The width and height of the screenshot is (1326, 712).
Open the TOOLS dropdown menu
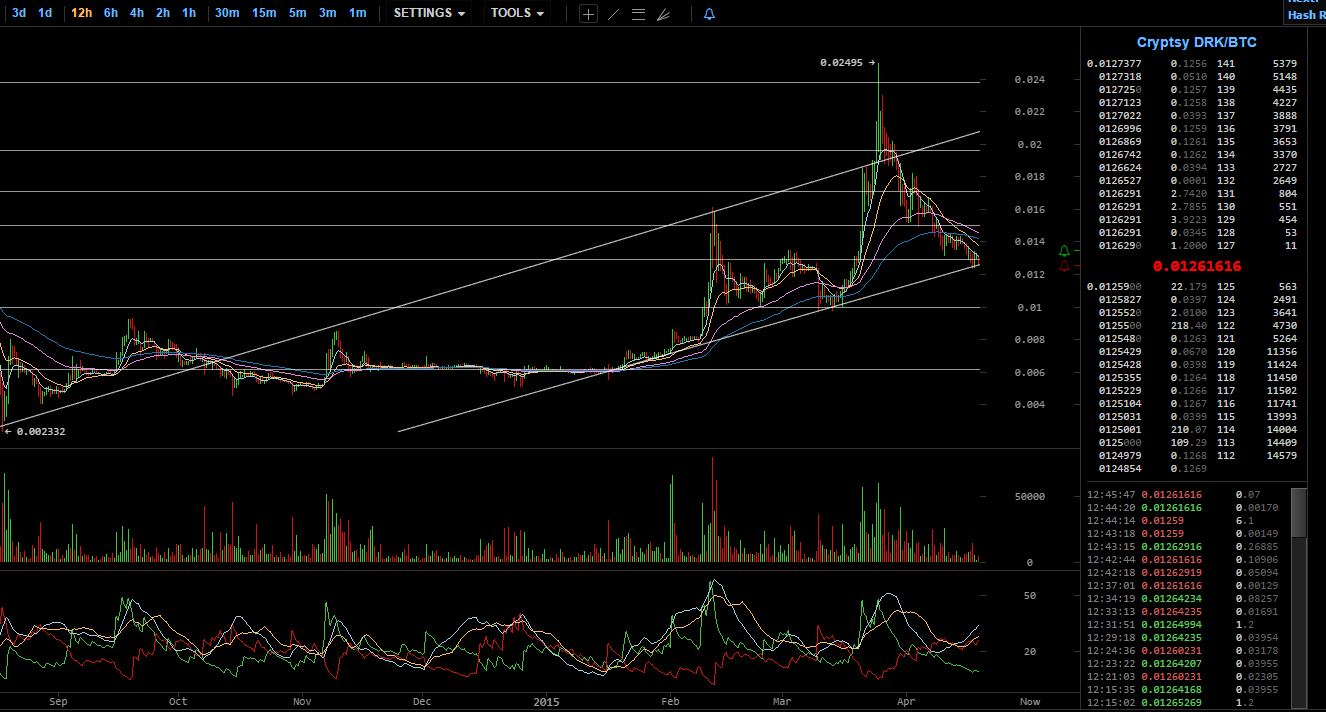pyautogui.click(x=517, y=13)
